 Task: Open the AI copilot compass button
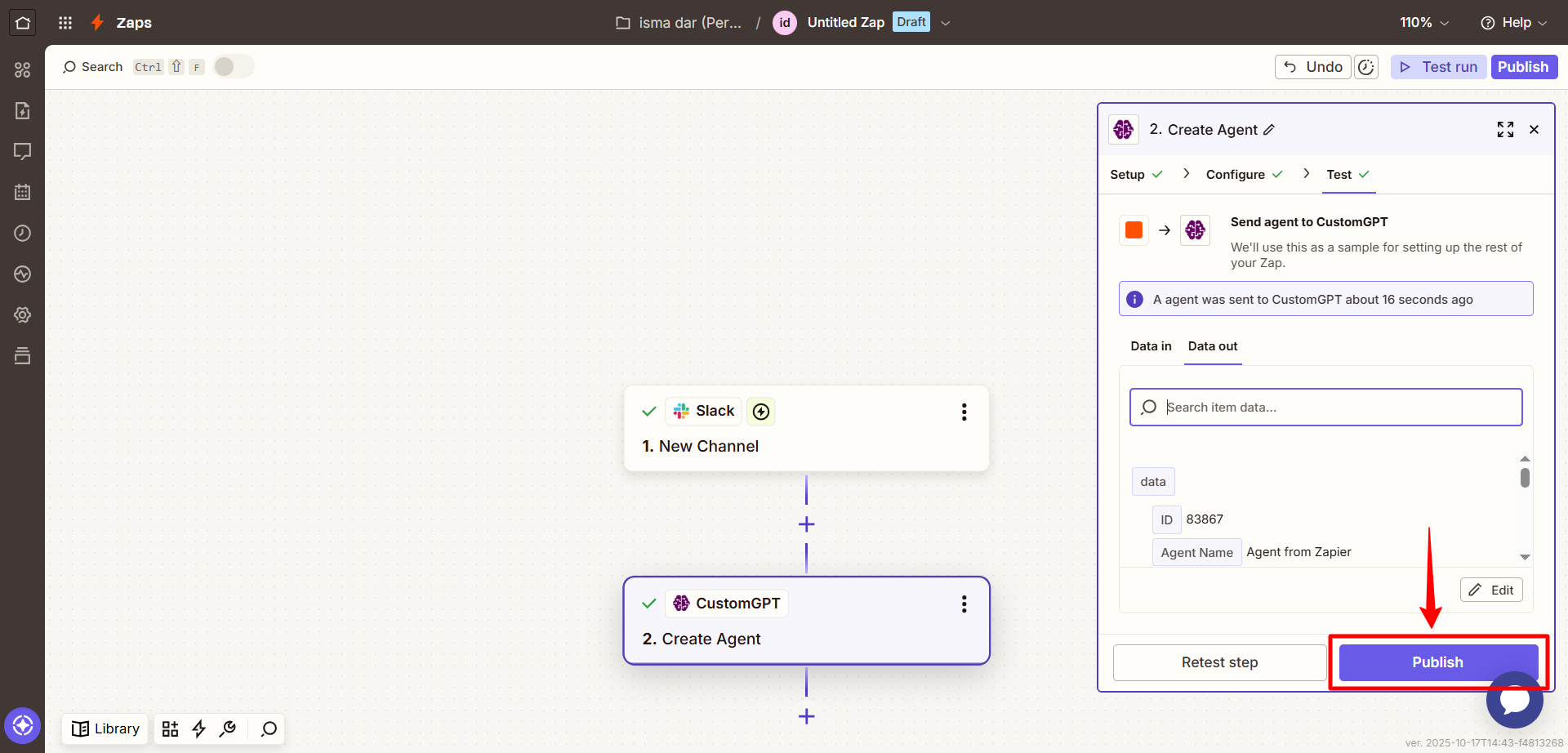(x=22, y=725)
